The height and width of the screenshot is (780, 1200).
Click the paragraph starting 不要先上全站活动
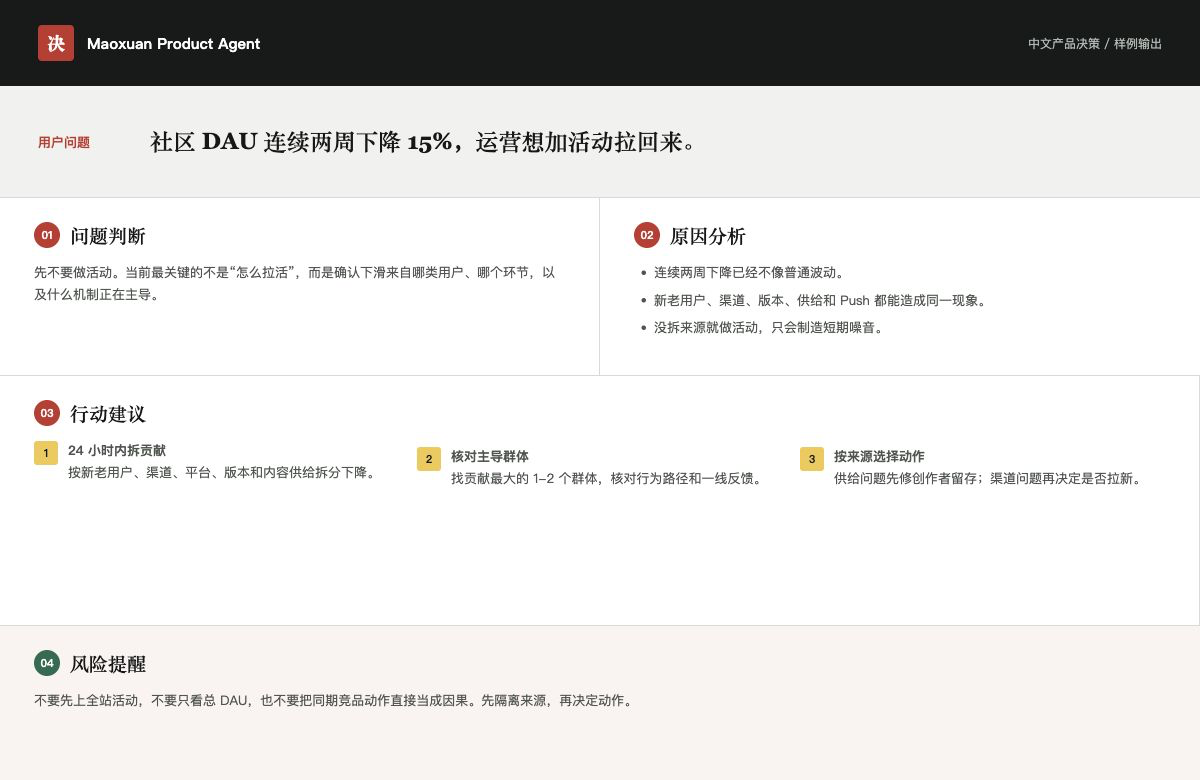coord(334,701)
